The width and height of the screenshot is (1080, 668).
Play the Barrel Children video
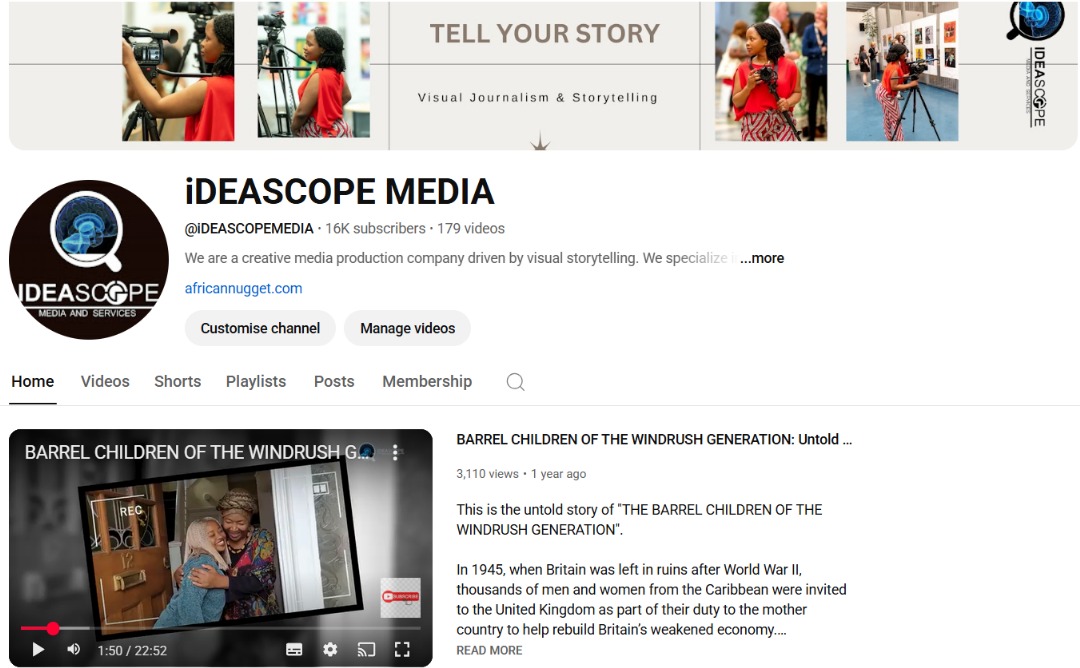click(x=38, y=649)
